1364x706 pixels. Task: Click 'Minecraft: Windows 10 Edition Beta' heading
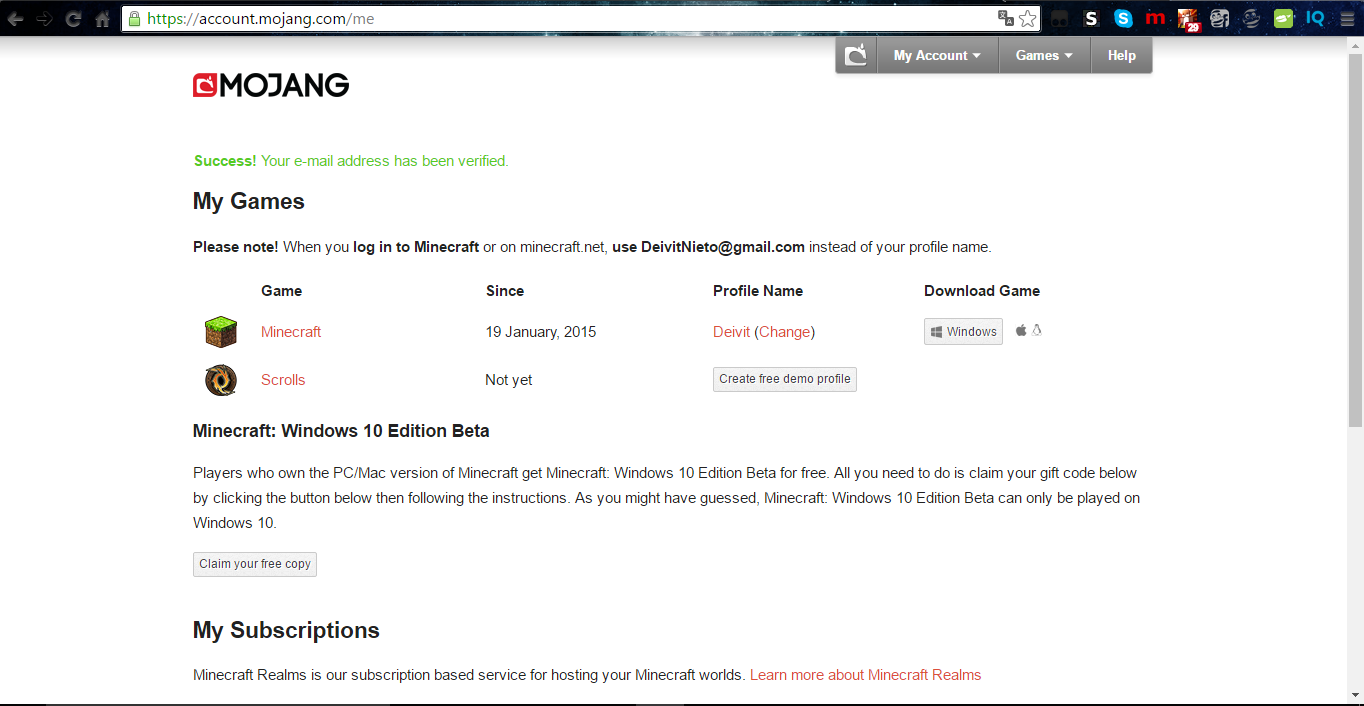click(x=341, y=431)
